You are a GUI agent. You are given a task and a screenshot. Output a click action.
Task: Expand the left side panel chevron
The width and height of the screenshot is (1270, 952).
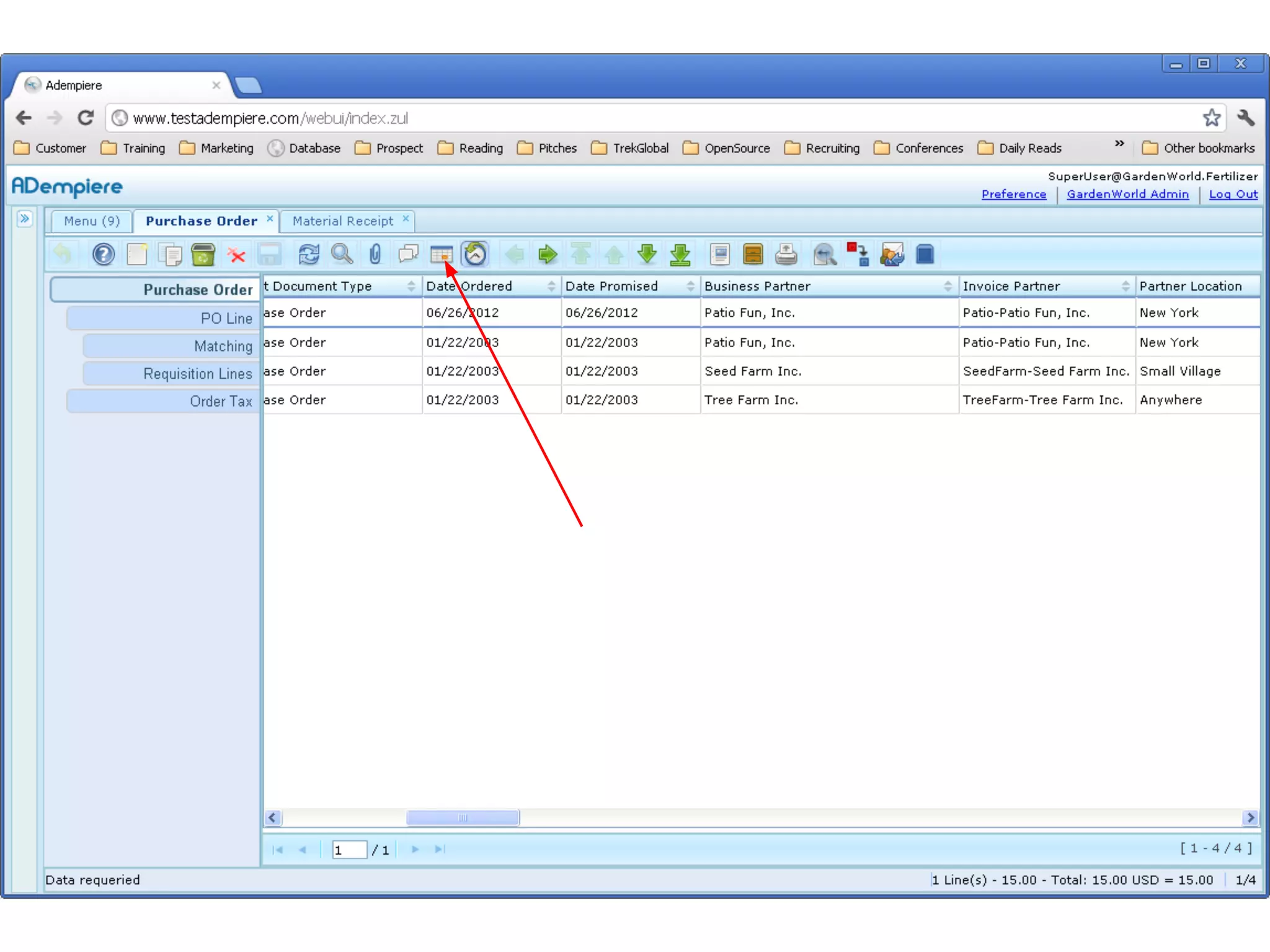(24, 219)
